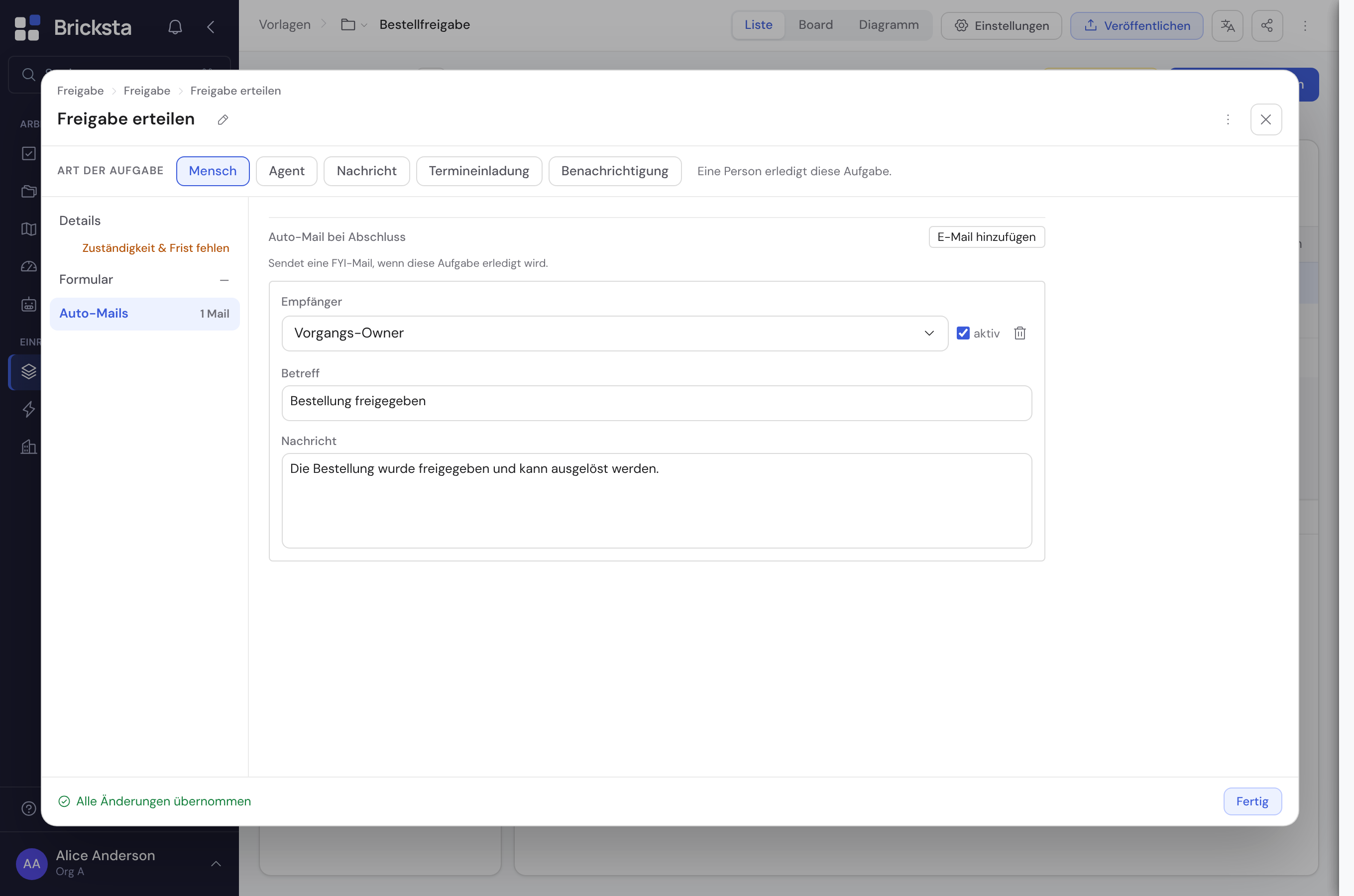The image size is (1354, 896).
Task: Open the page's three-dot menu in the top bar
Action: [x=1304, y=26]
